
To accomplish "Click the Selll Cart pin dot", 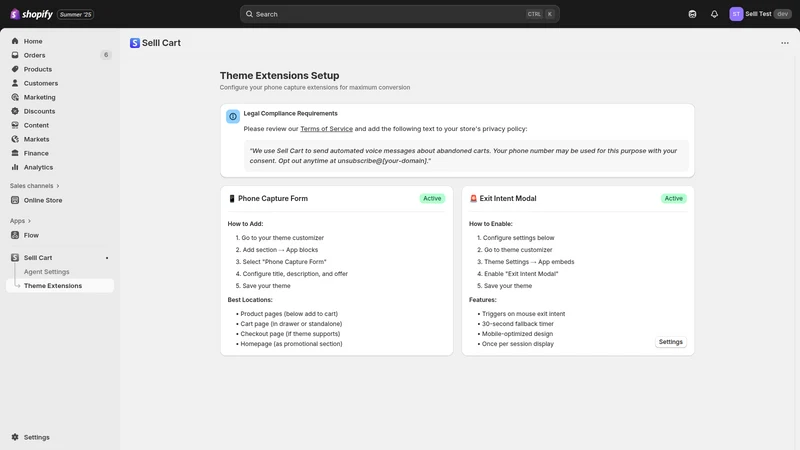I will point(107,258).
